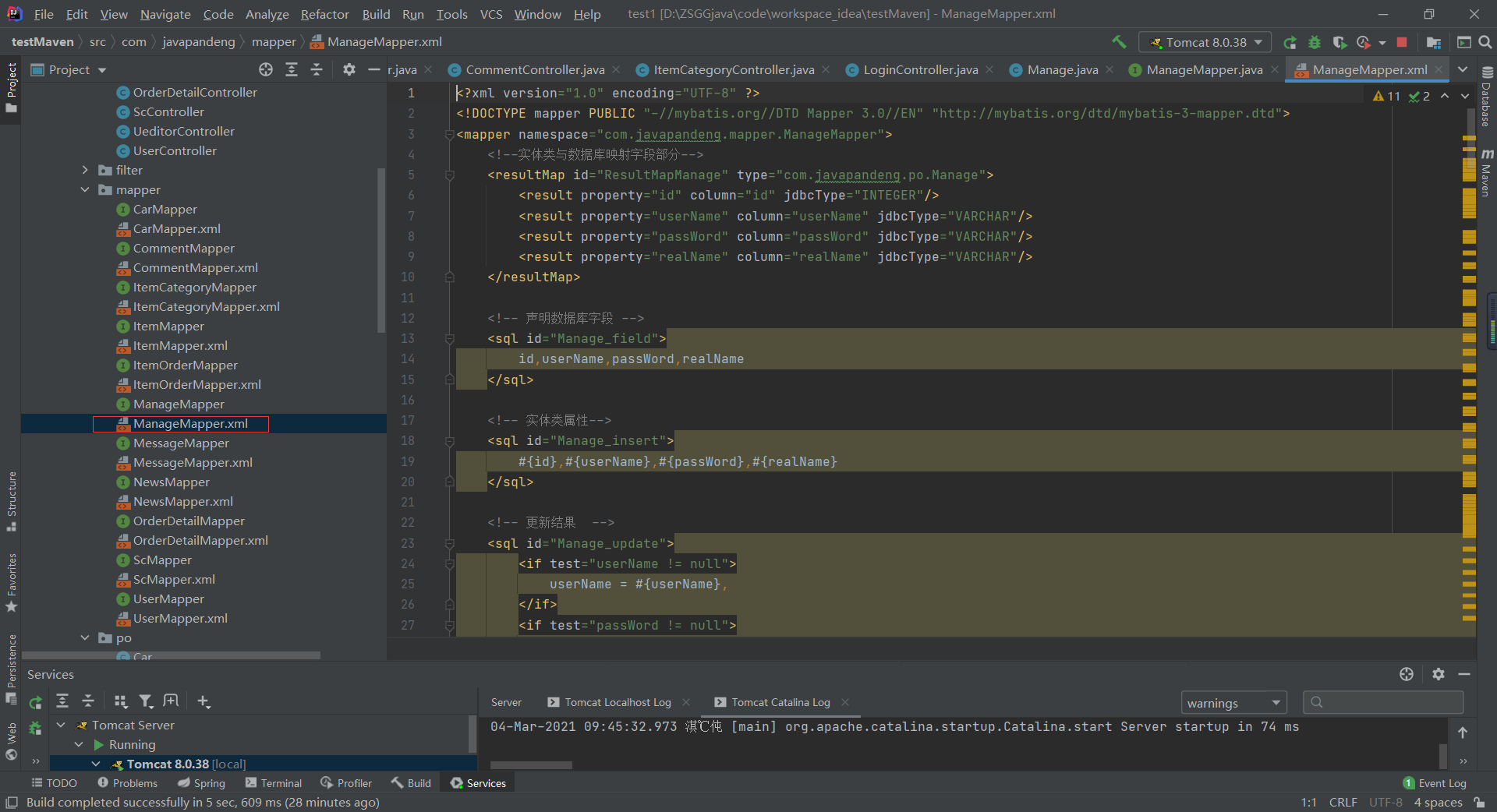Click the Debug bug icon in toolbar
The height and width of the screenshot is (812, 1497).
pos(1315,42)
